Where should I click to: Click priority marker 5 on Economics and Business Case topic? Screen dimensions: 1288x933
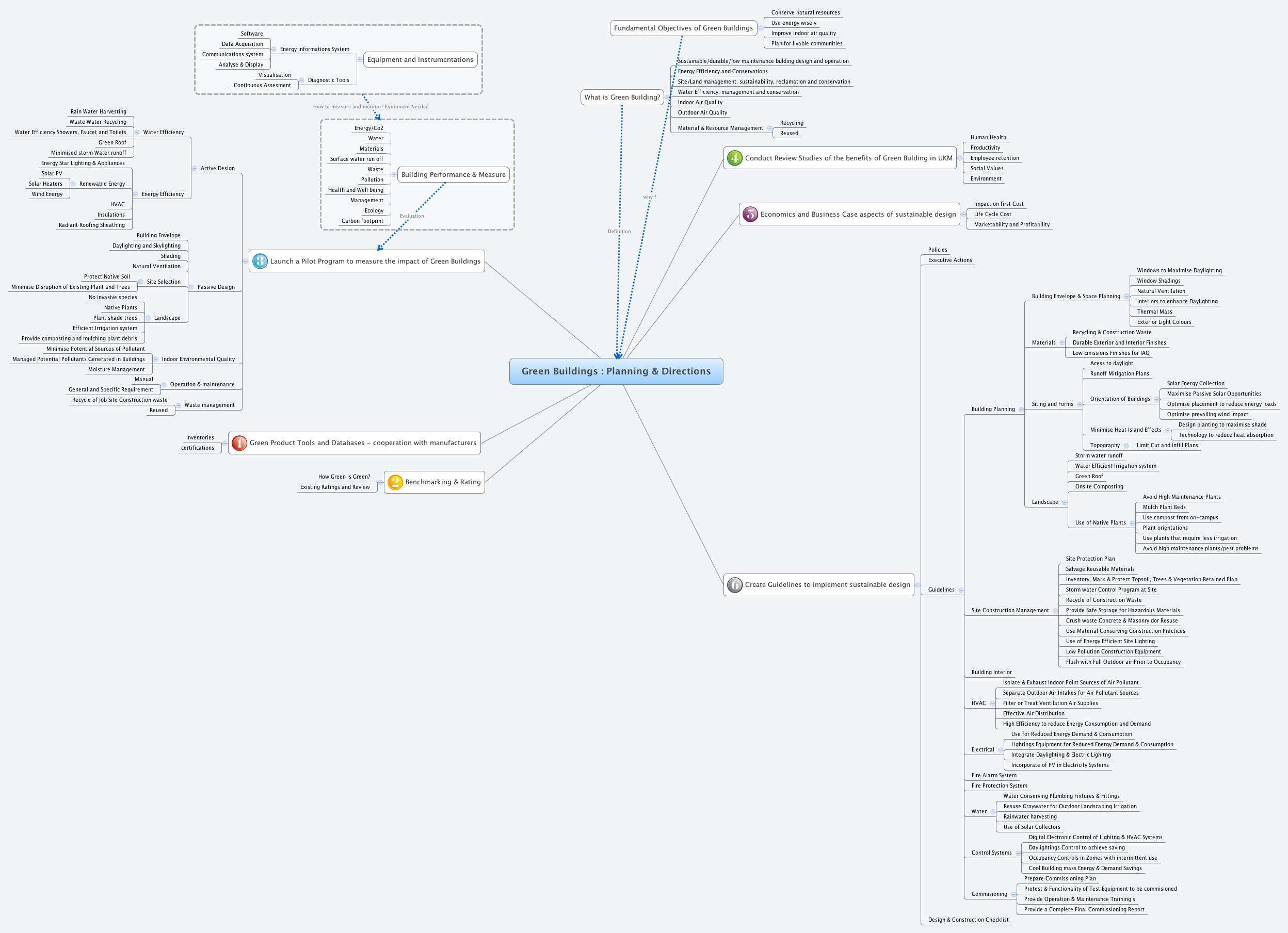pos(750,214)
